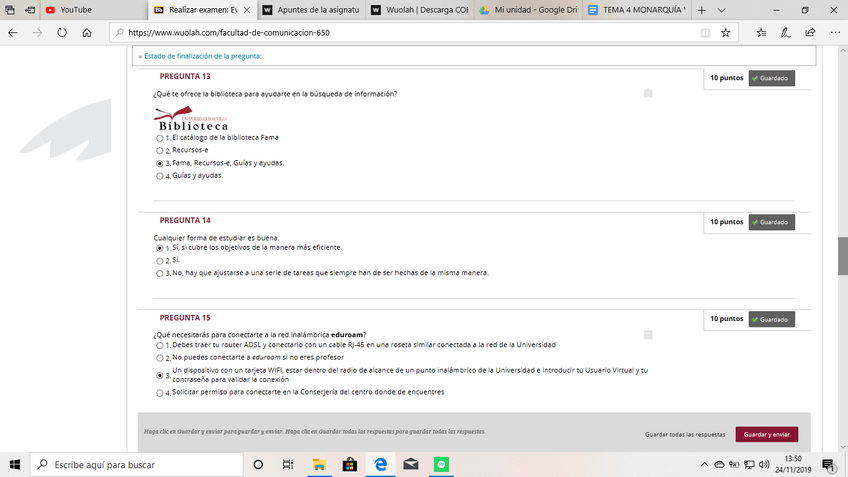Open a new browser tab

click(701, 10)
